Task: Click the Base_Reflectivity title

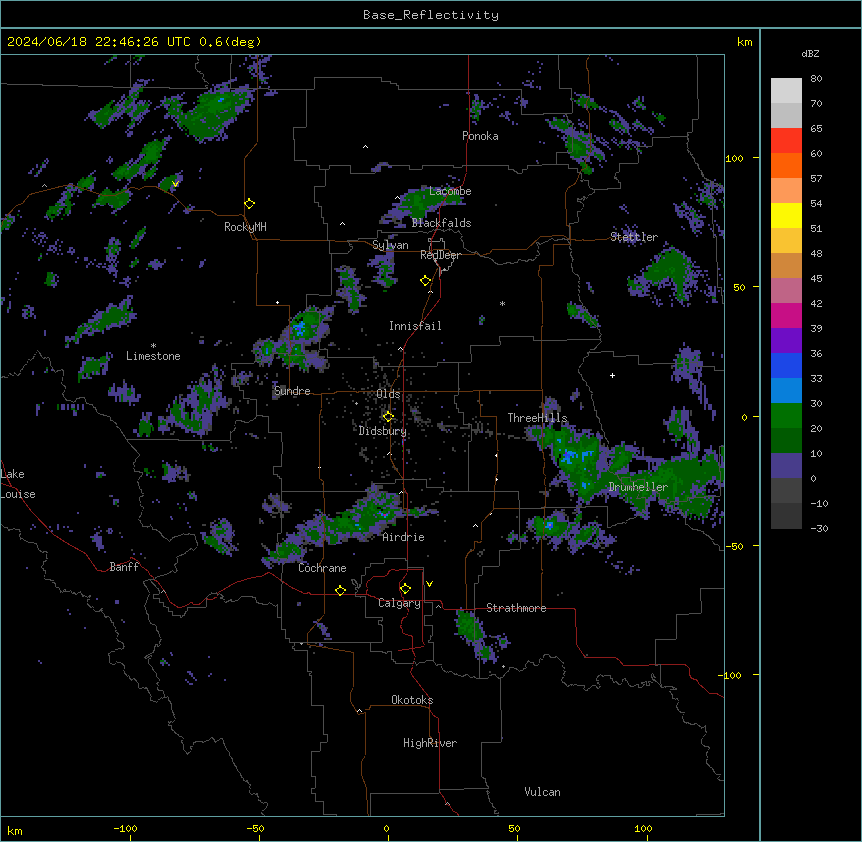Action: [431, 15]
